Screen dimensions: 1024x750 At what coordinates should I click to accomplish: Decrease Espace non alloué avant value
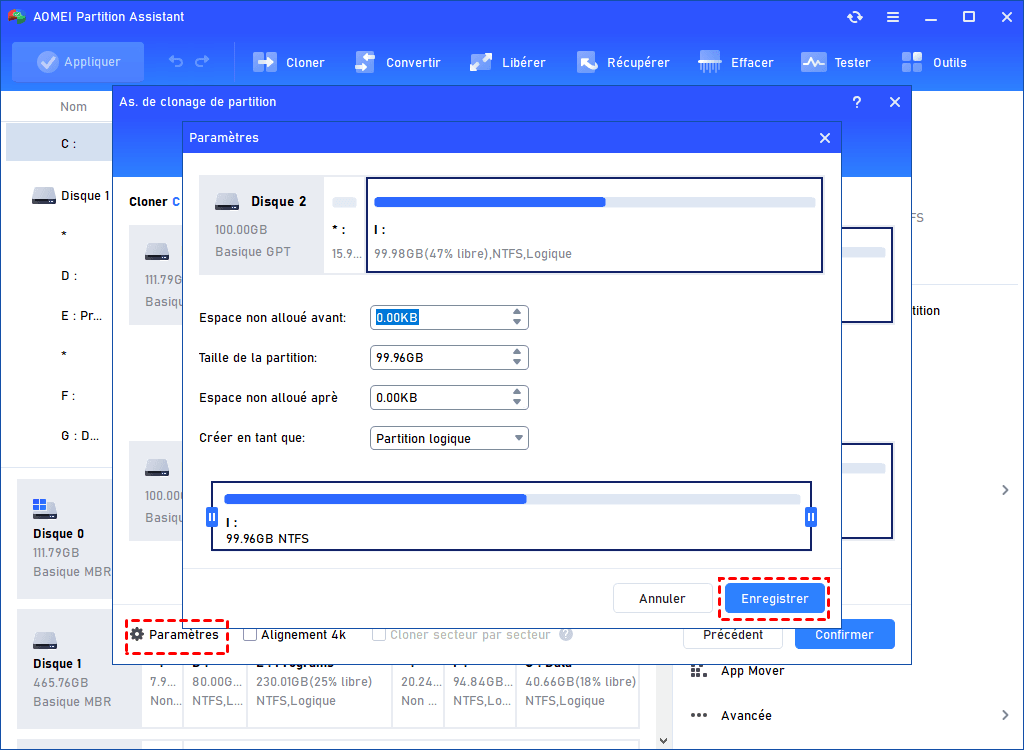click(517, 322)
